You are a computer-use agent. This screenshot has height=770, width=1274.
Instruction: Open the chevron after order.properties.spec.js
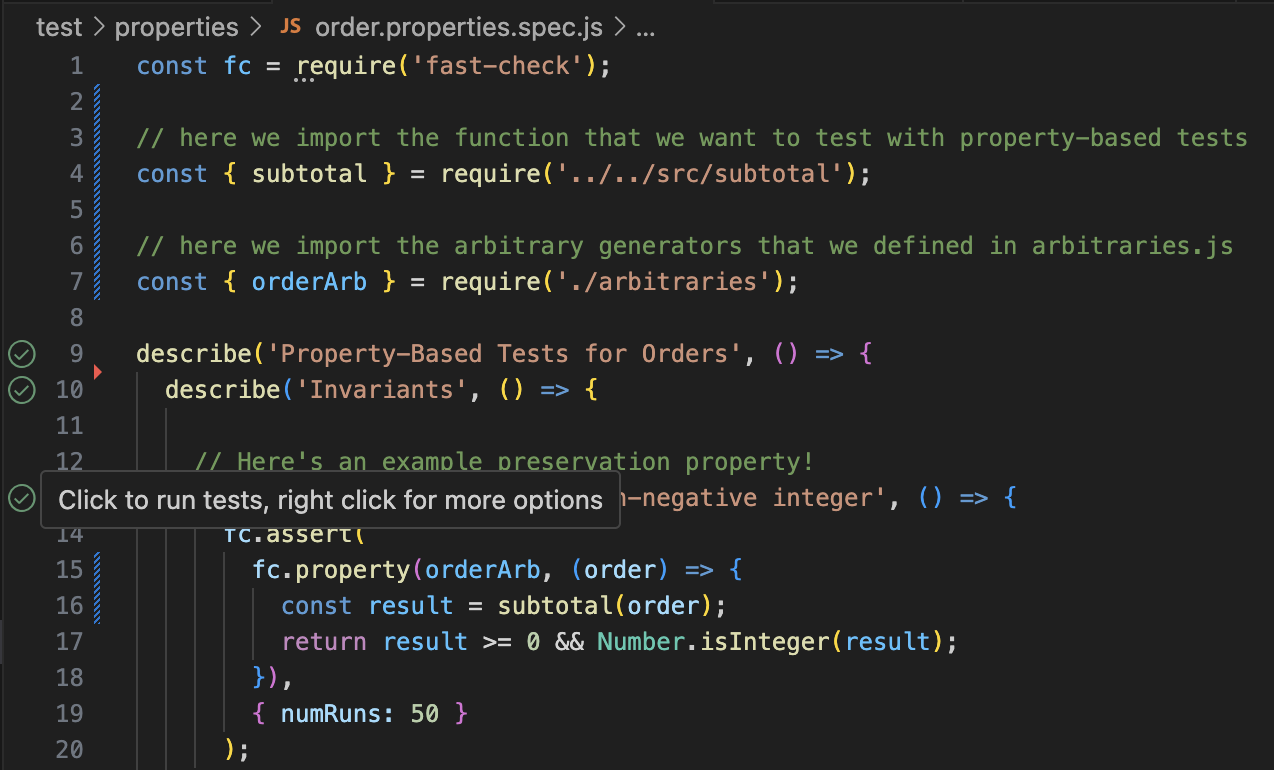(x=620, y=27)
